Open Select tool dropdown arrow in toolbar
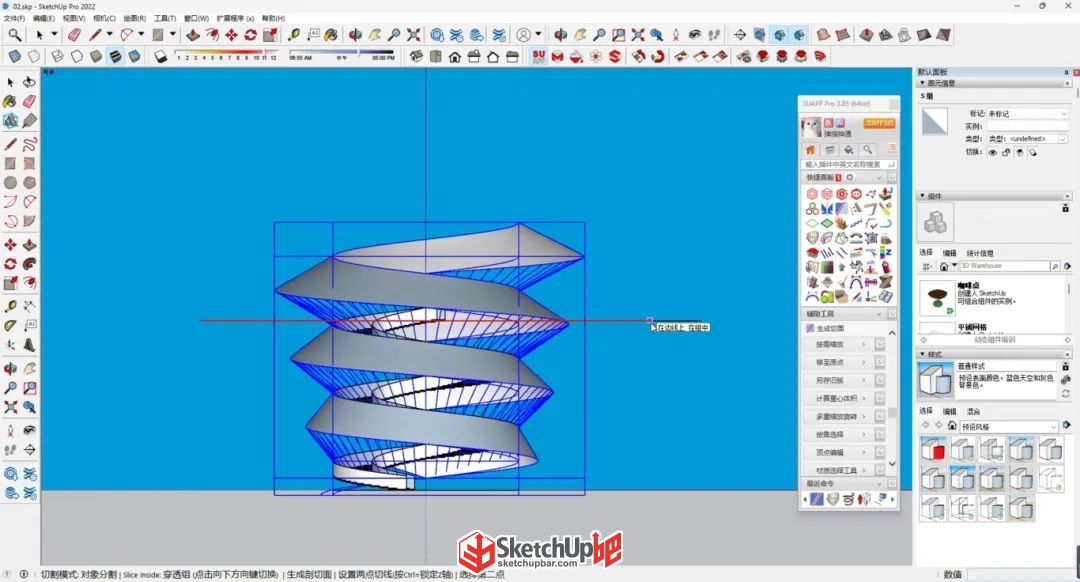The image size is (1080, 582). tap(54, 34)
